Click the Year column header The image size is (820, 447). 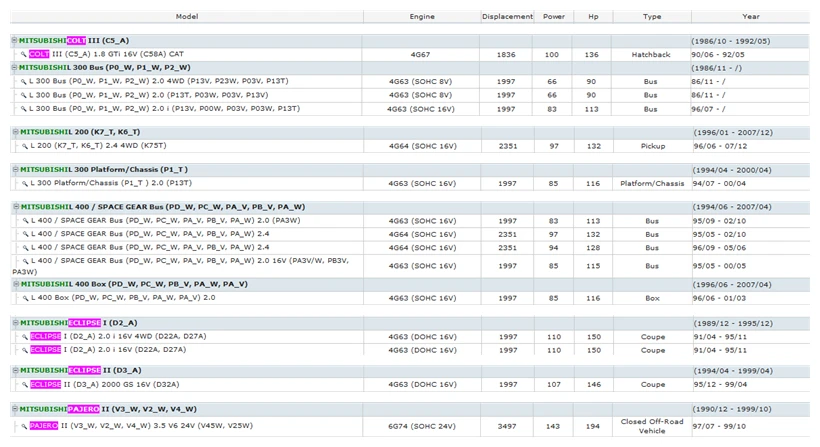750,17
